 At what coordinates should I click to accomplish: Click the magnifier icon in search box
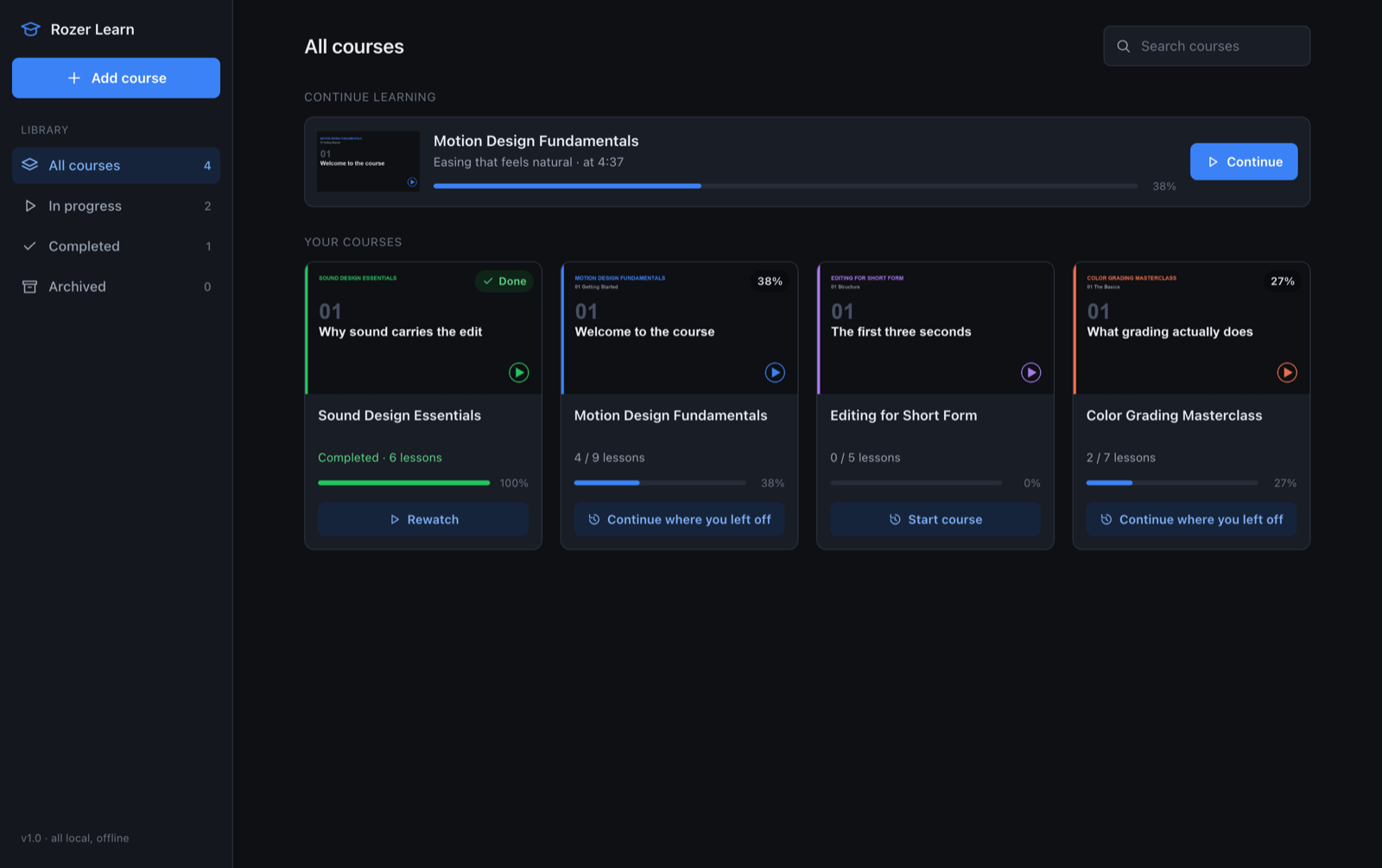coord(1124,46)
